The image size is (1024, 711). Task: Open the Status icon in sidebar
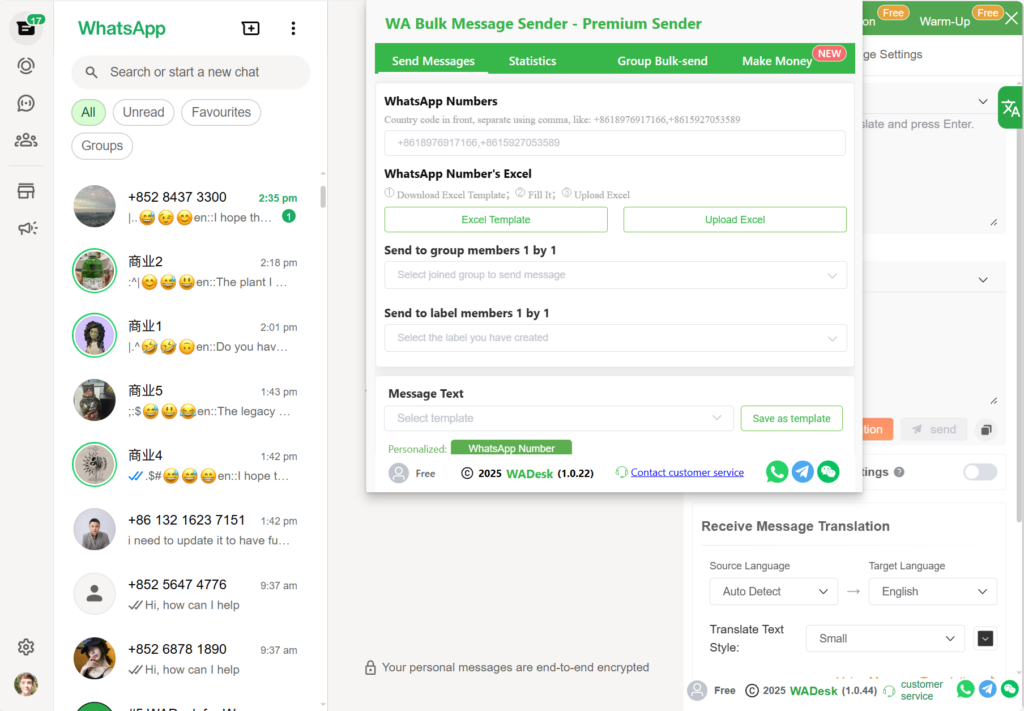tap(26, 66)
